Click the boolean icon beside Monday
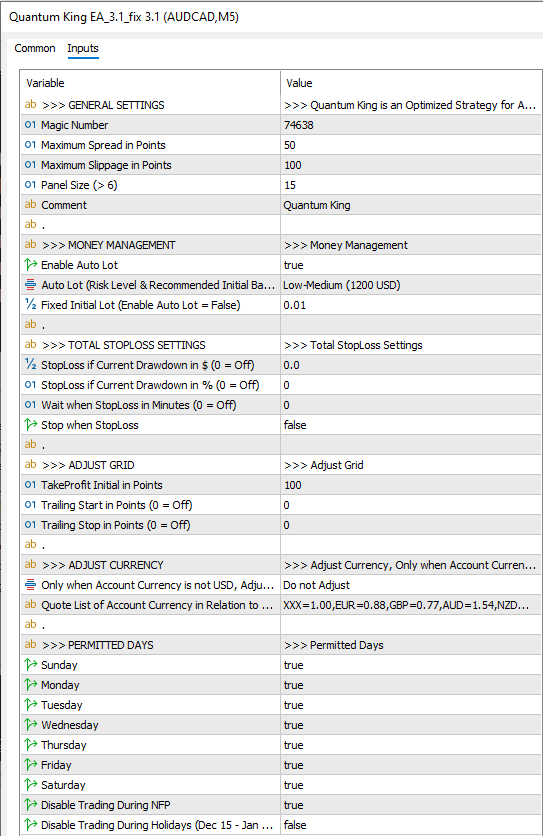543x836 pixels. (x=30, y=685)
